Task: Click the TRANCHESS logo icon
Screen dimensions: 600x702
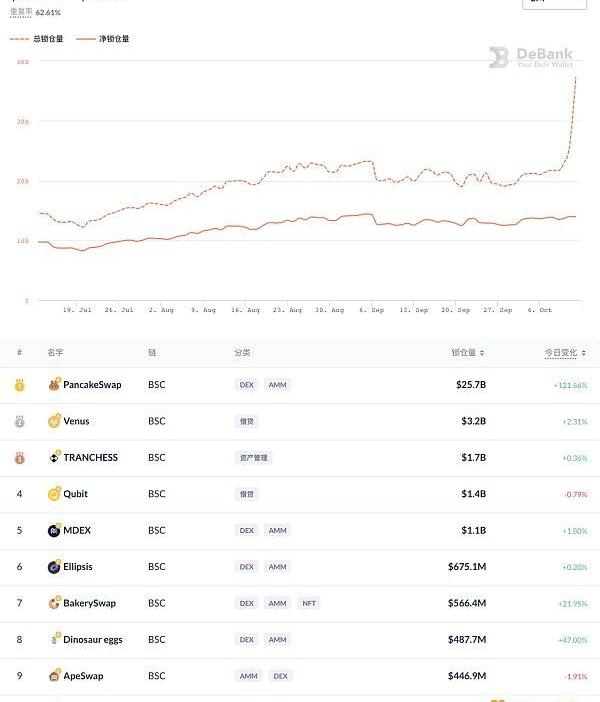Action: tap(54, 458)
